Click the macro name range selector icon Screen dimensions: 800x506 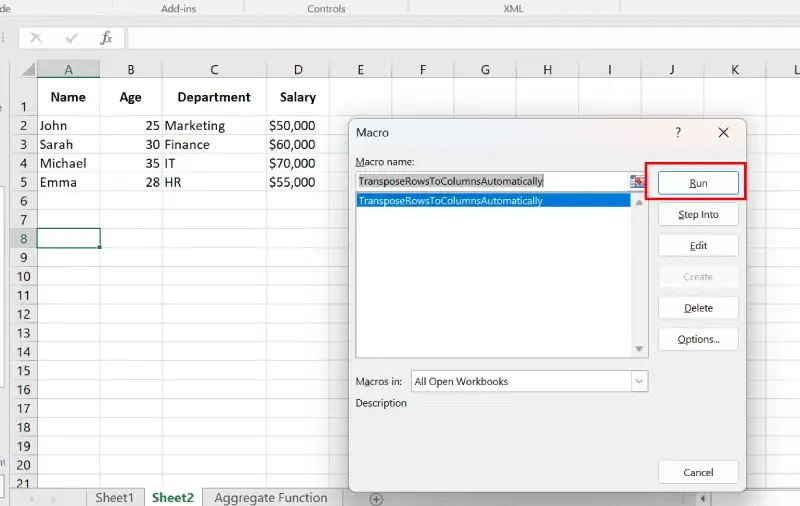637,181
